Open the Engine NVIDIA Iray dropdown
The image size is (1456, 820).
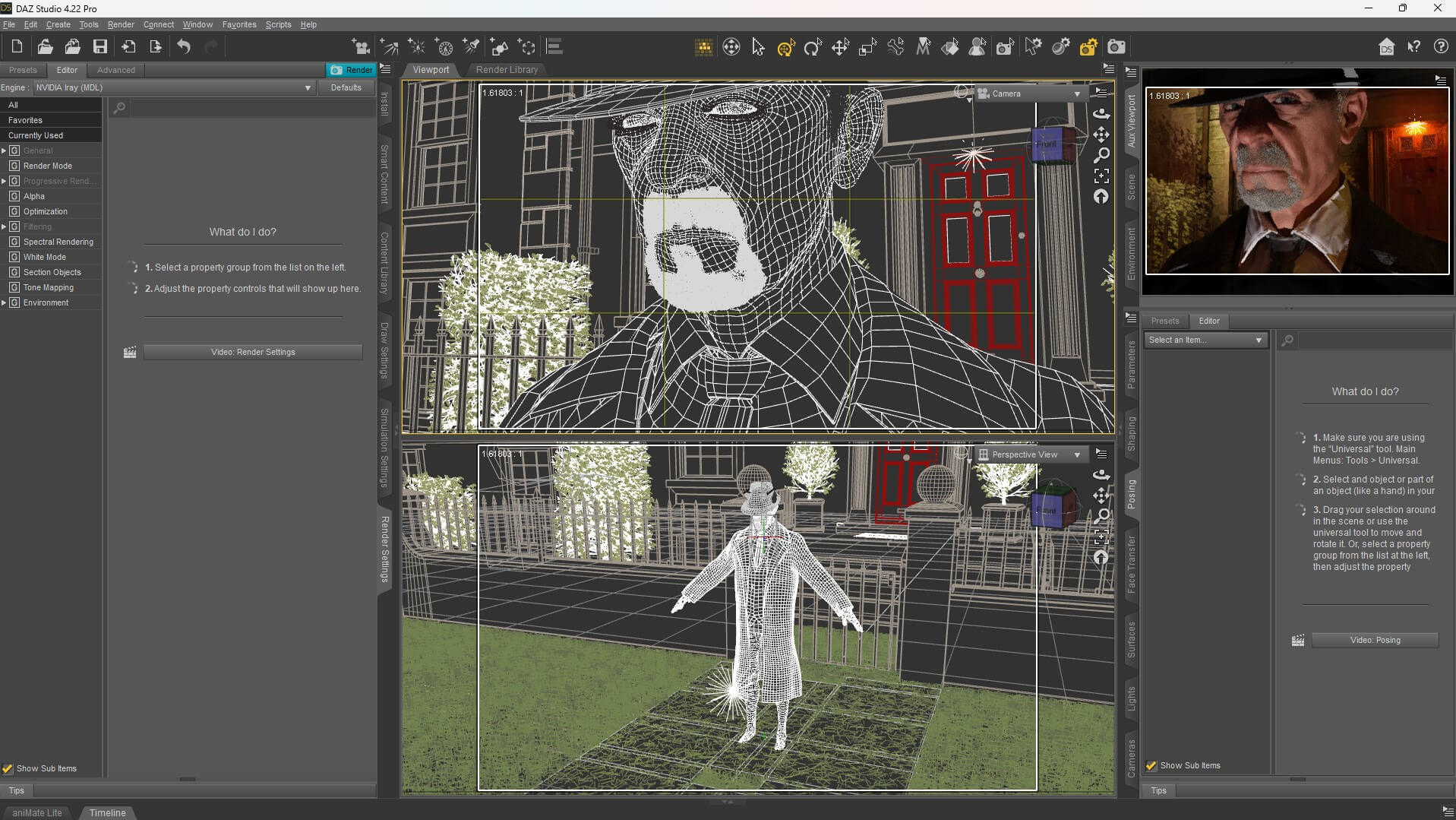(174, 87)
